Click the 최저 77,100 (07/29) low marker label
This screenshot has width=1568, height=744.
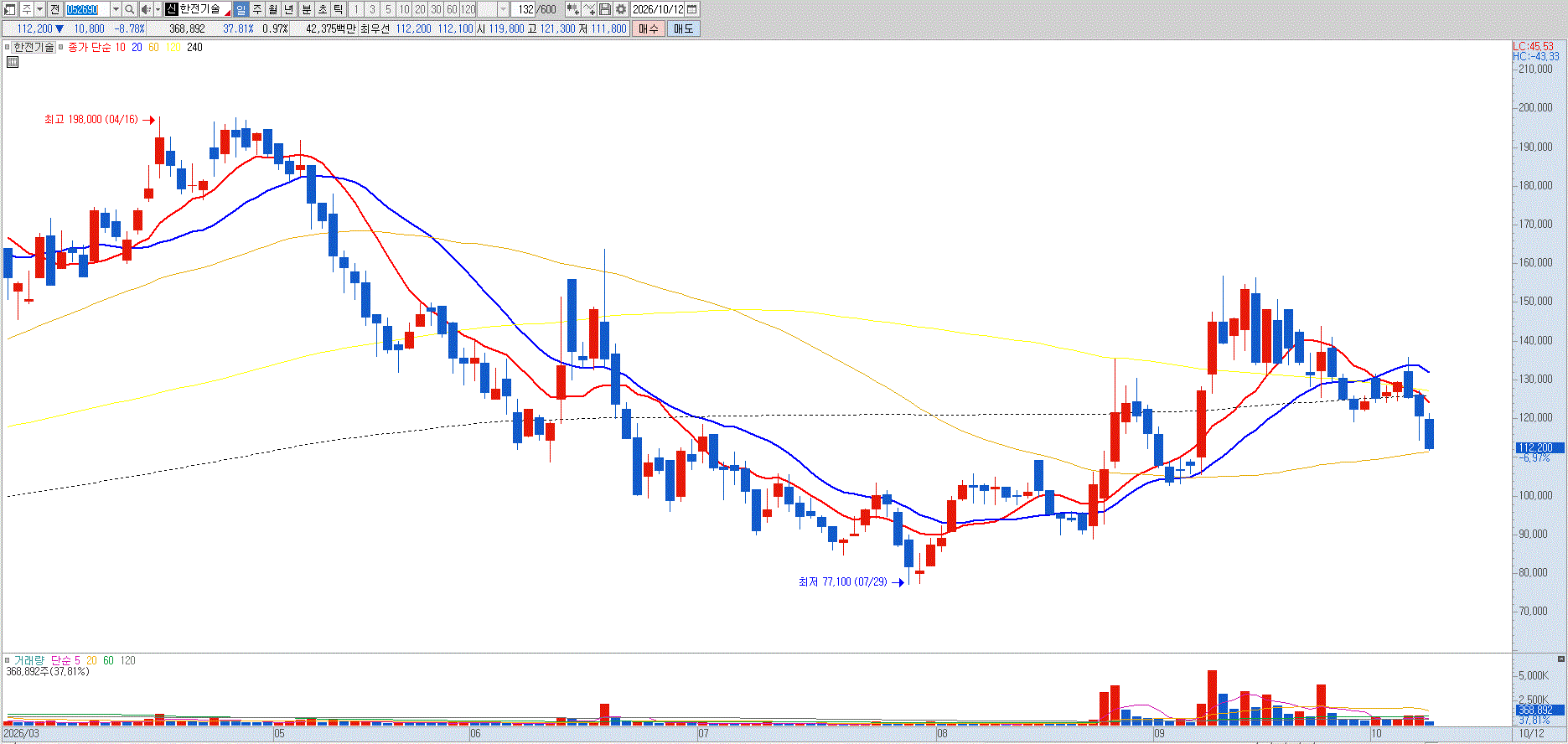[x=842, y=581]
